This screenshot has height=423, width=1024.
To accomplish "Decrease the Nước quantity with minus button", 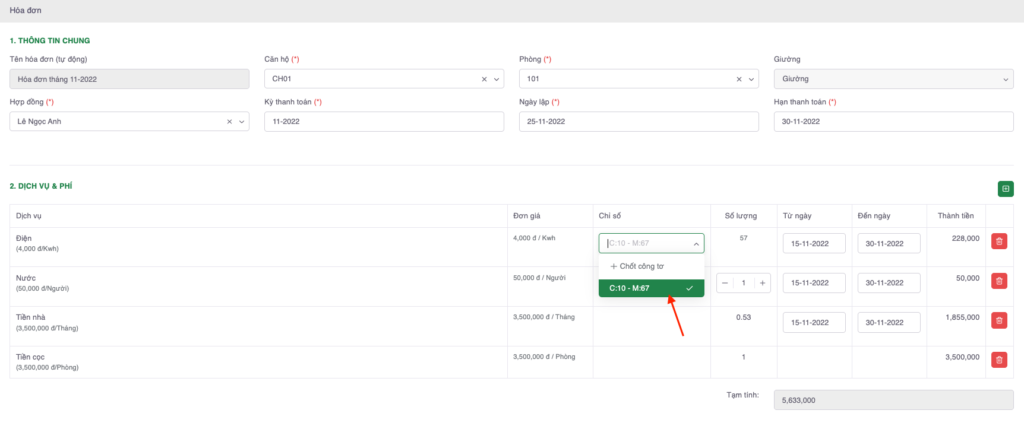I will 724,283.
